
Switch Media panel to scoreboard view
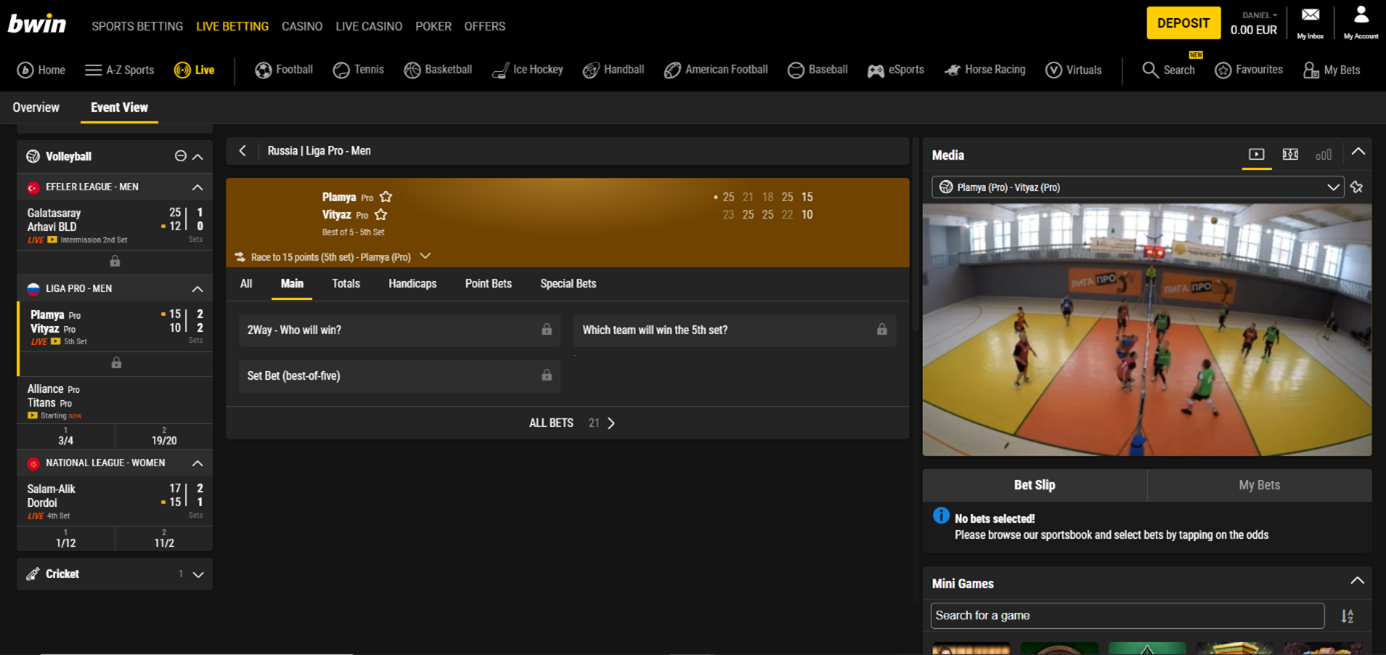[x=1290, y=155]
